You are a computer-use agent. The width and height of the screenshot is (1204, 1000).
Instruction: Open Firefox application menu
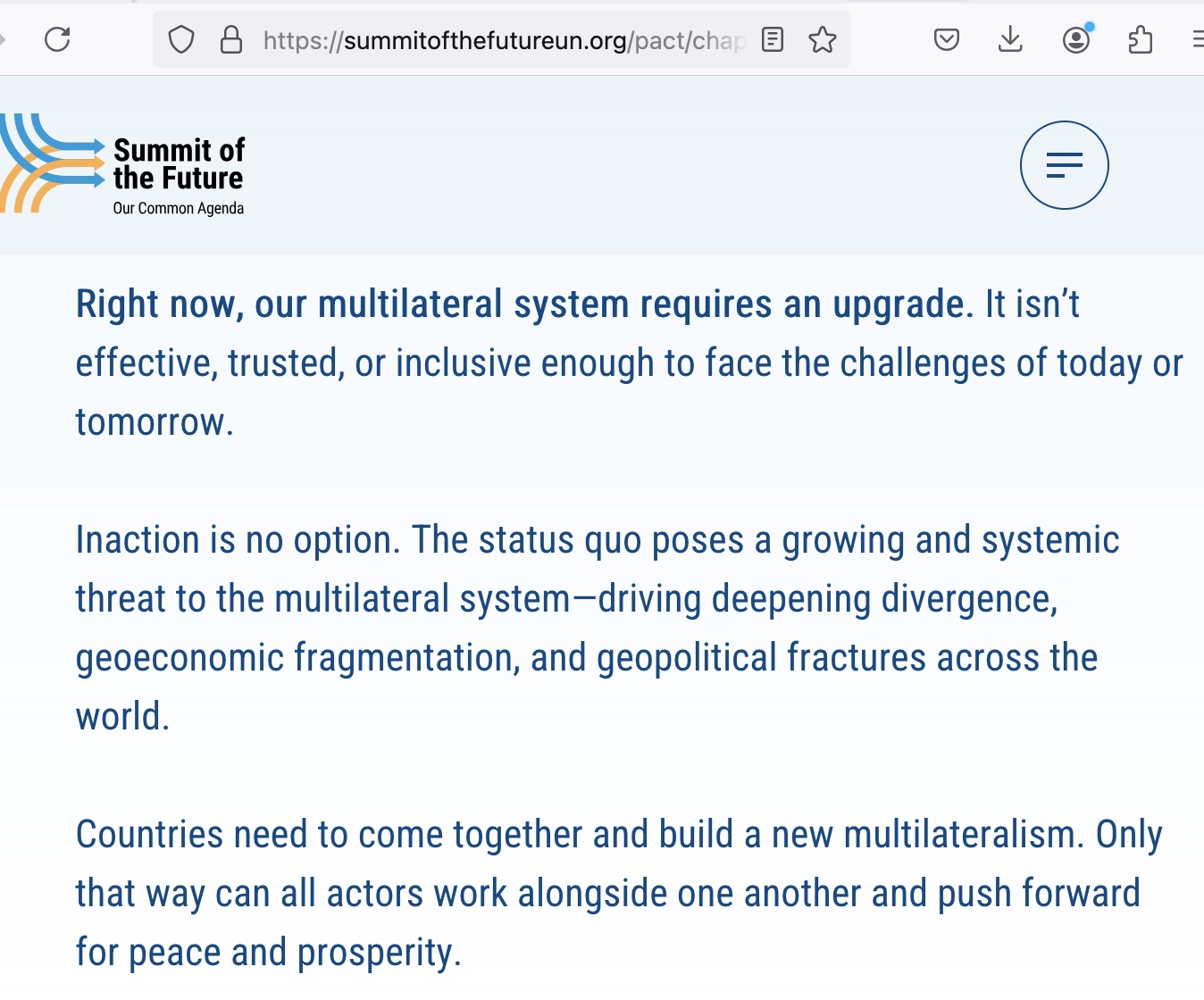point(1197,40)
